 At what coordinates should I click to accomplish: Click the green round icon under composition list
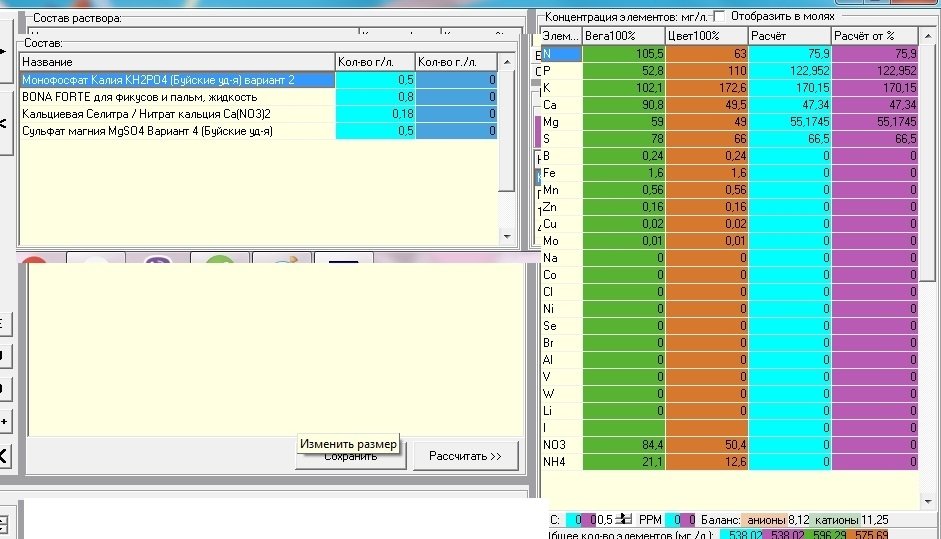(x=220, y=259)
